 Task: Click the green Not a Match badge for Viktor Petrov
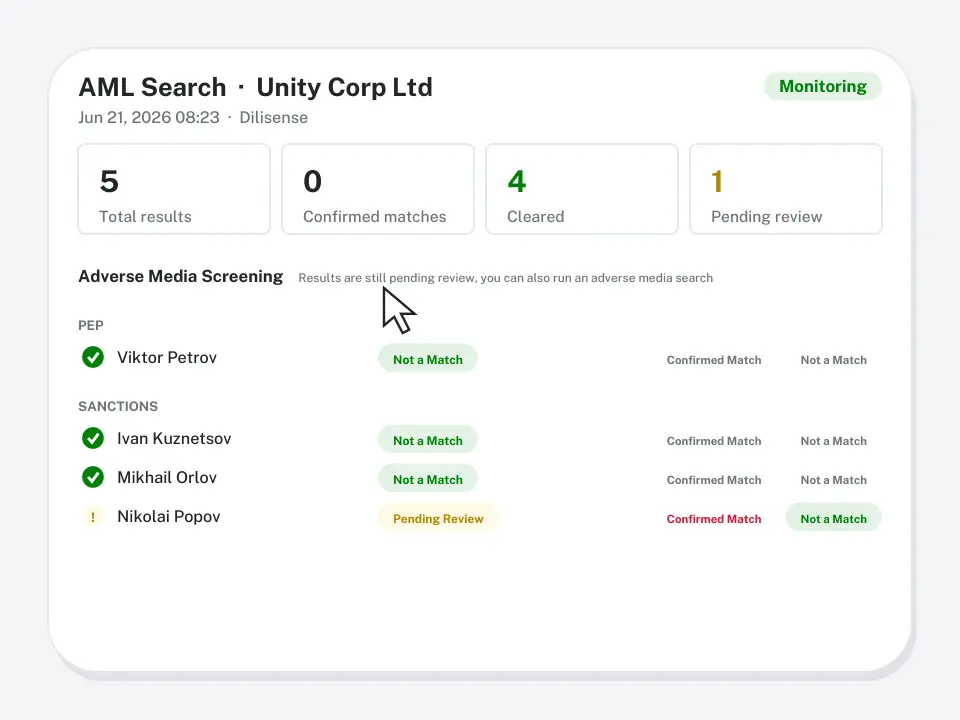427,359
